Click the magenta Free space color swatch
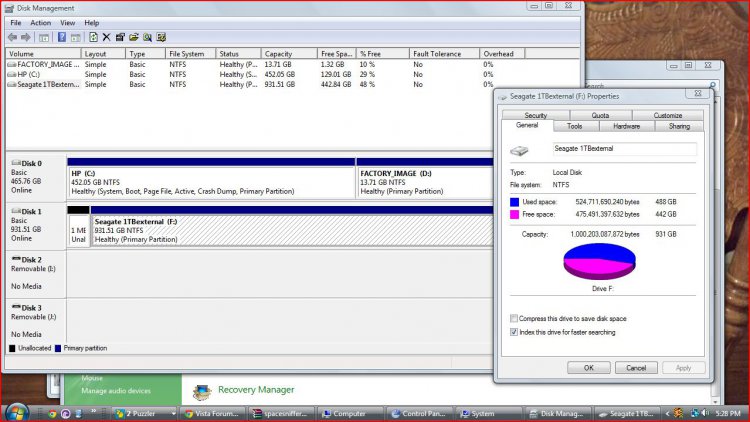The width and height of the screenshot is (750, 422). click(515, 214)
